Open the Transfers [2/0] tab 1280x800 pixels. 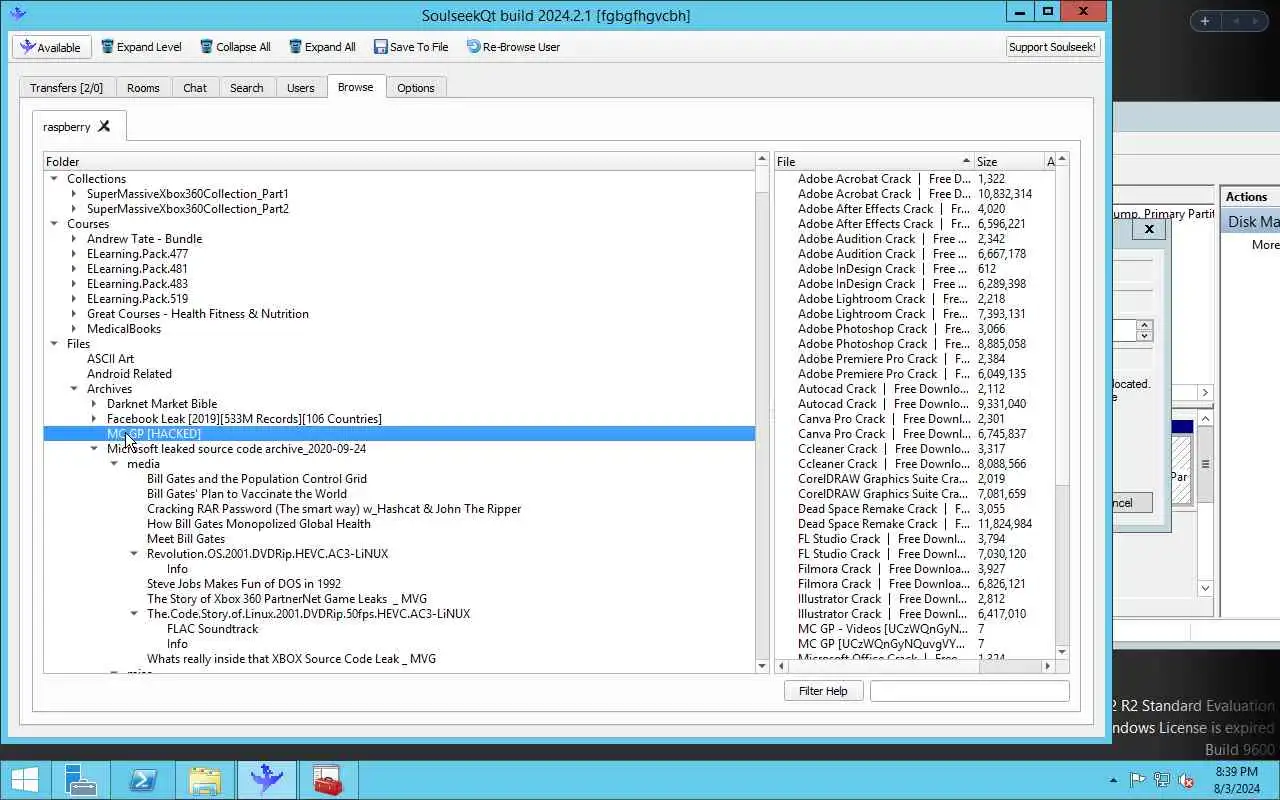tap(66, 88)
